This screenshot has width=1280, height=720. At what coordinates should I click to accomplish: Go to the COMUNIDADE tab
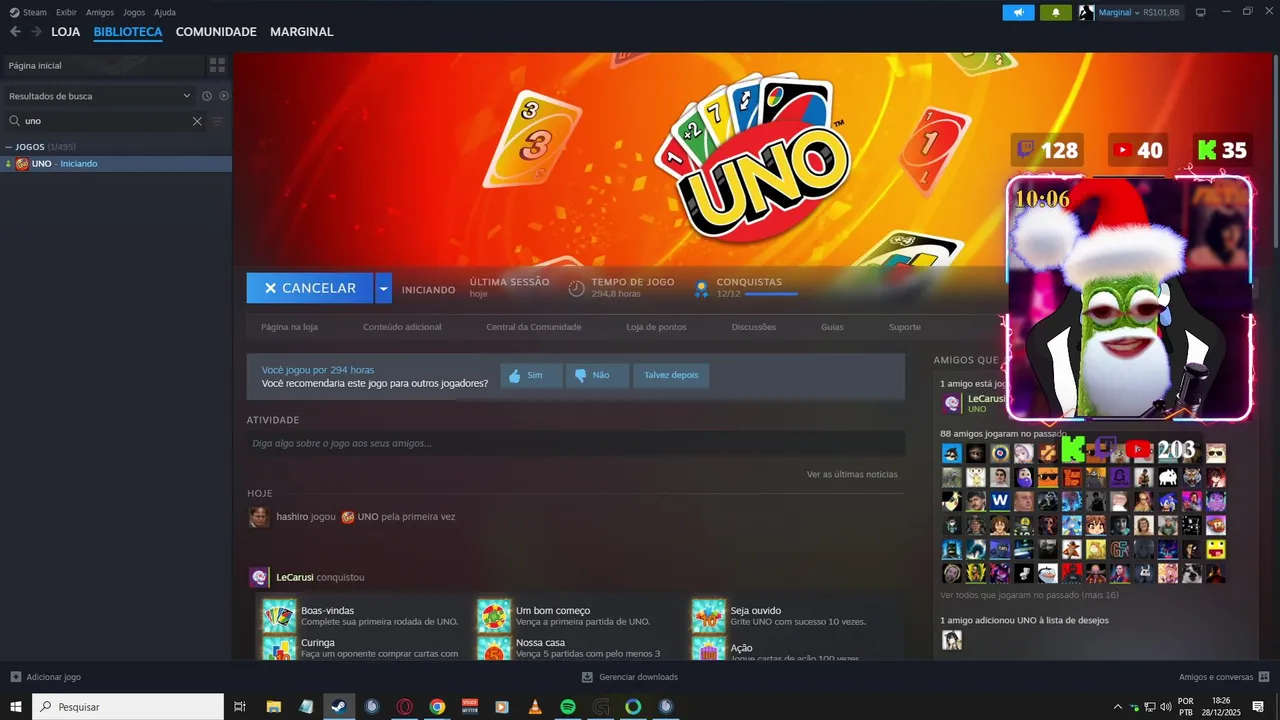click(216, 32)
